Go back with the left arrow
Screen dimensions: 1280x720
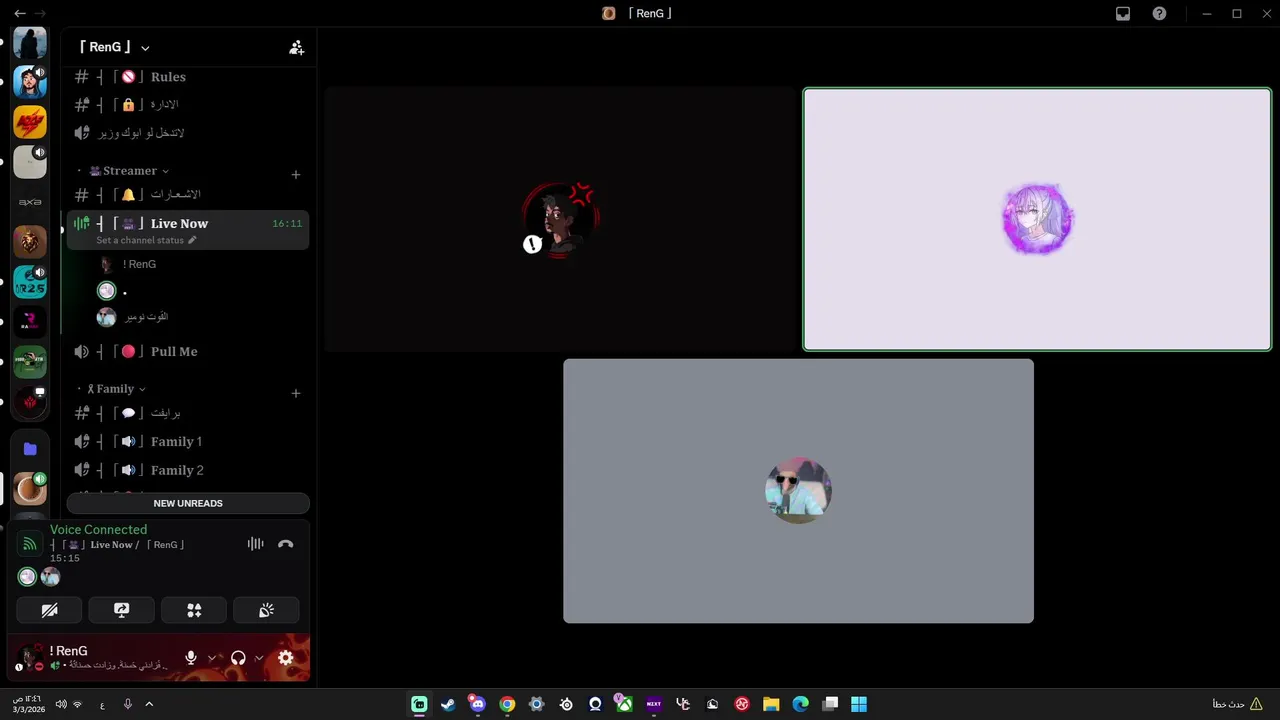tap(19, 14)
